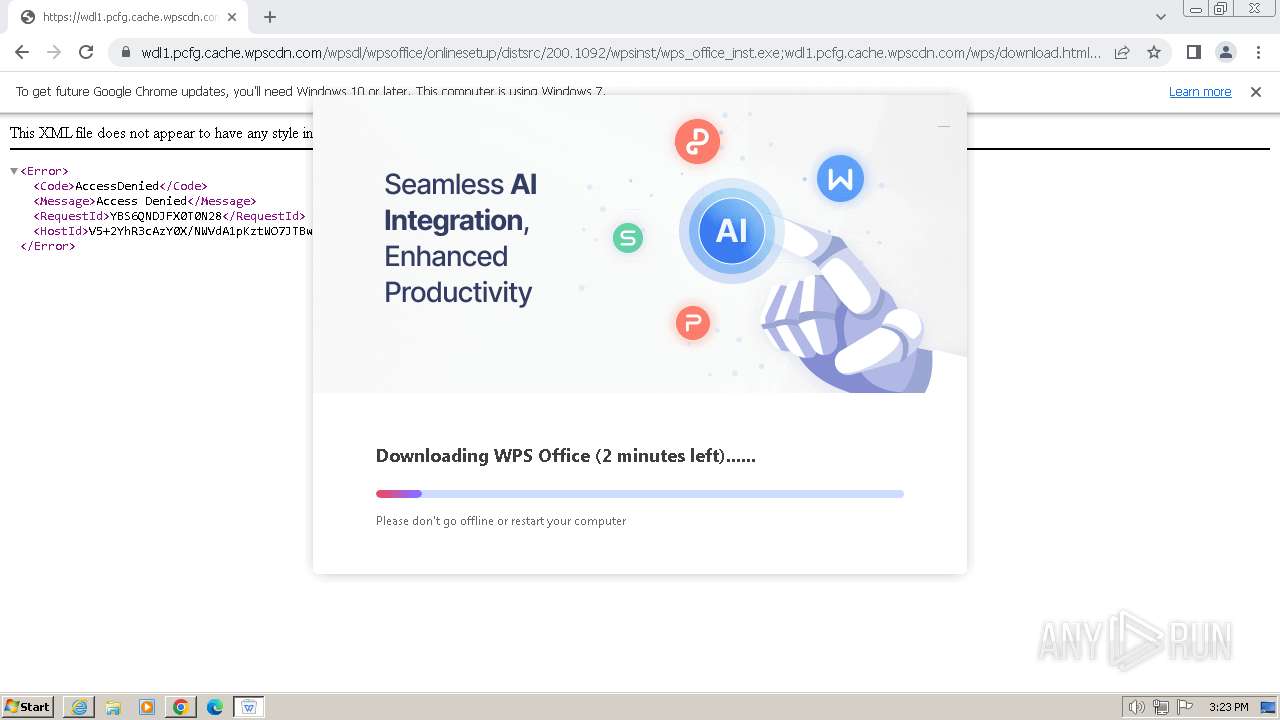Open Chrome side panel
Image resolution: width=1280 pixels, height=720 pixels.
1193,52
